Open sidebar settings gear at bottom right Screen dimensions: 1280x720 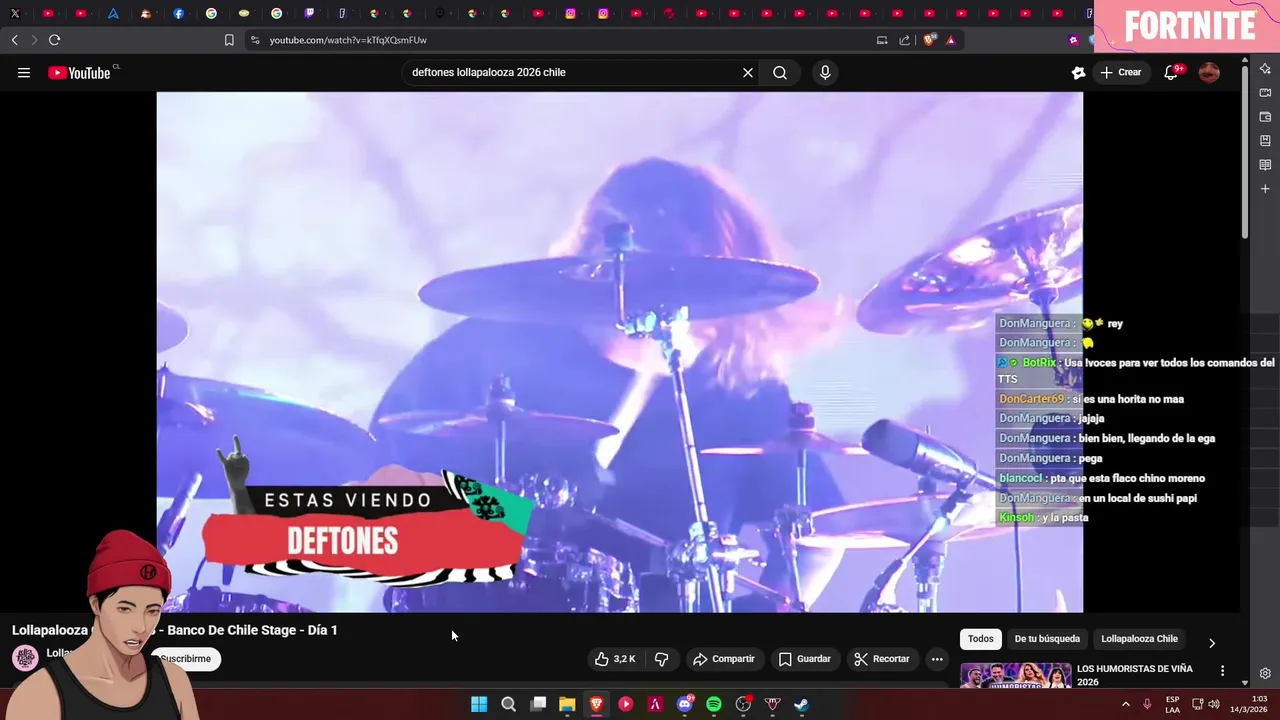coord(1265,673)
